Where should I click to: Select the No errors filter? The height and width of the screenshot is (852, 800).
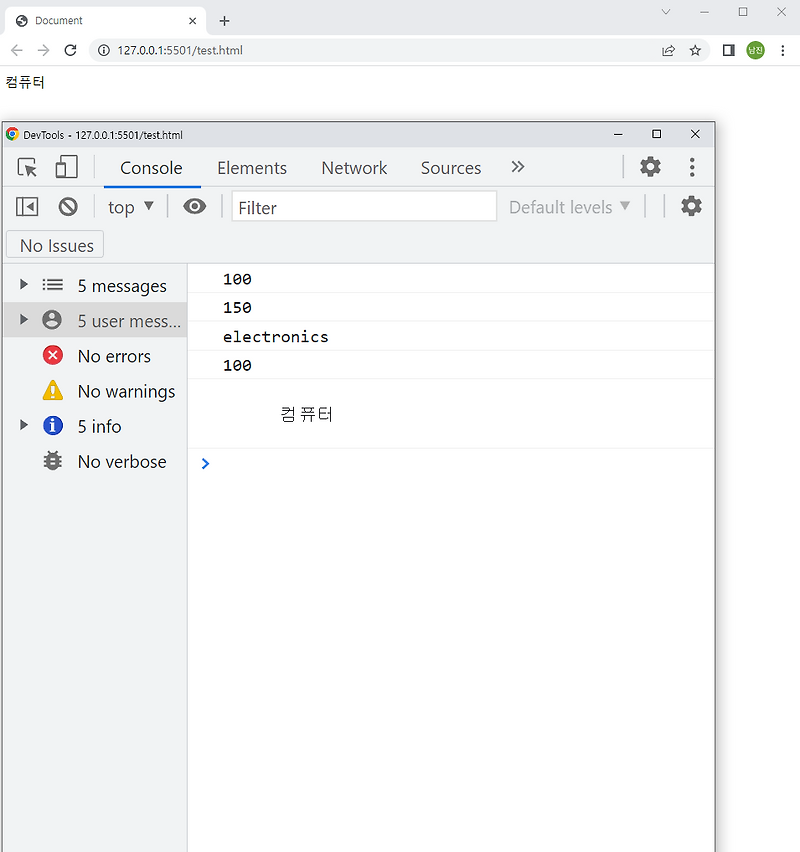114,355
